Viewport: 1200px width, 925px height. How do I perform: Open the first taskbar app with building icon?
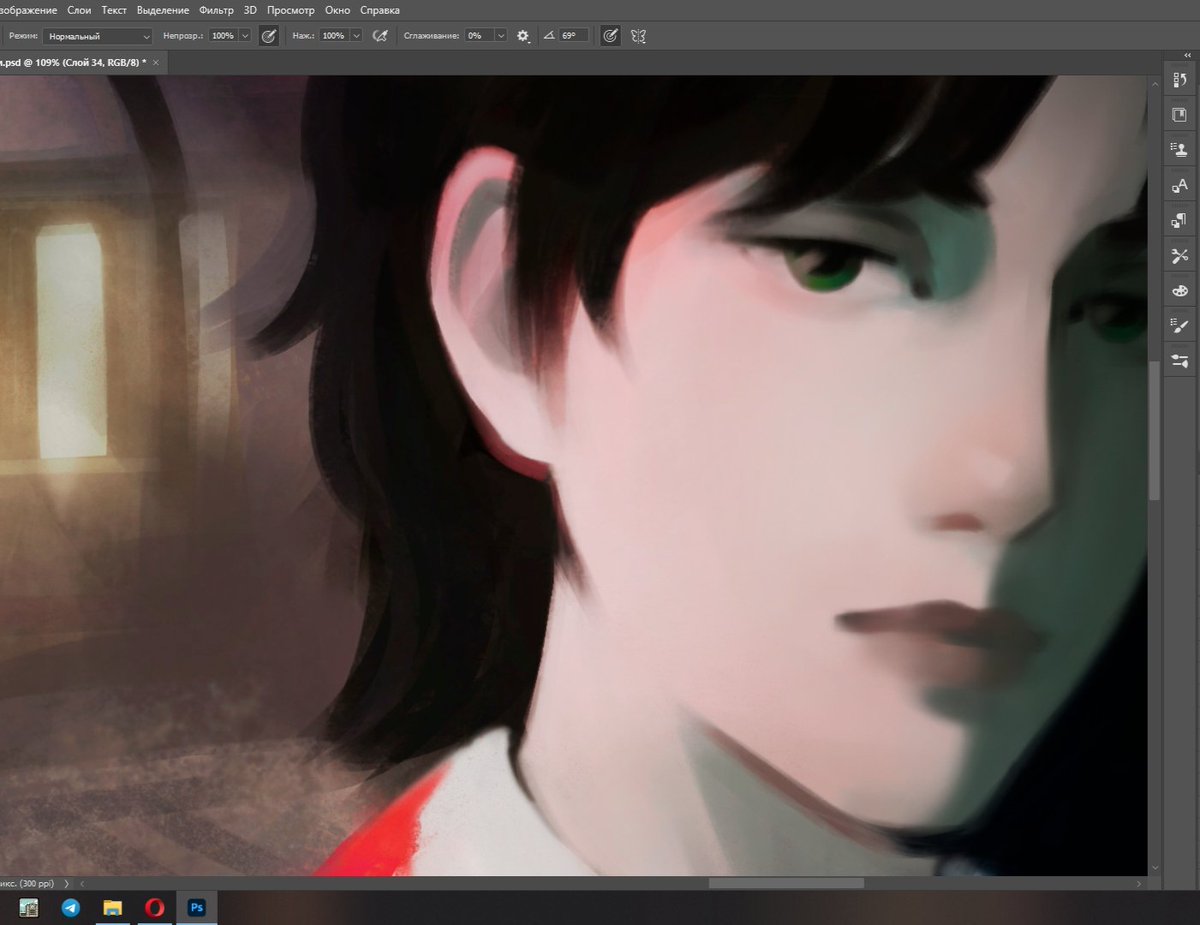tap(28, 908)
